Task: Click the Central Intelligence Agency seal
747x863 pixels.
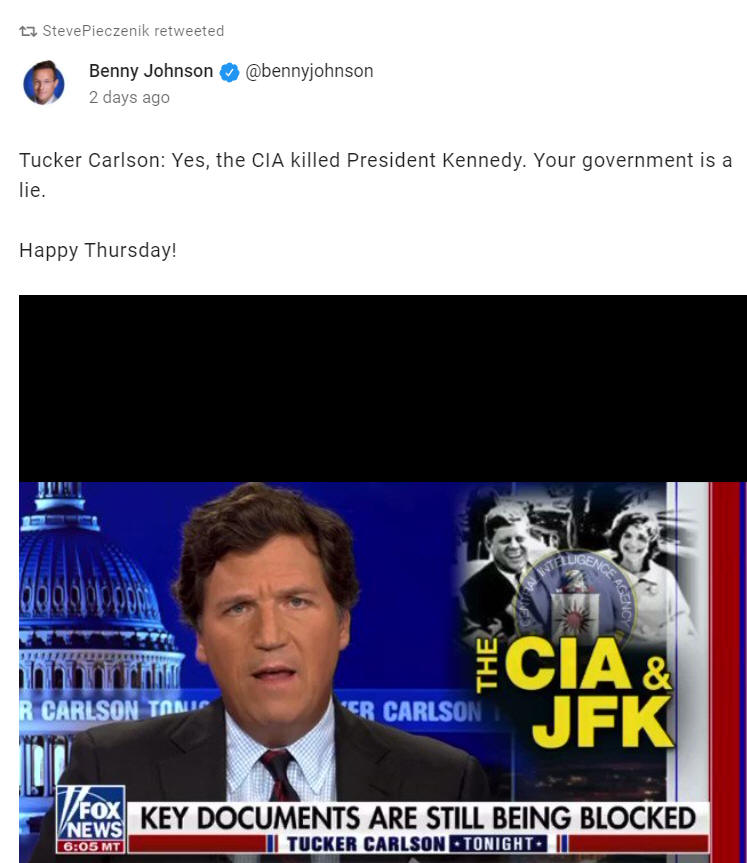Action: click(575, 599)
